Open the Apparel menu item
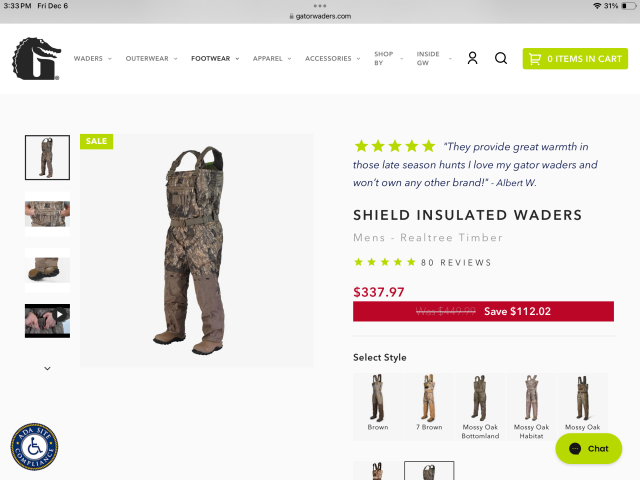Screen dimensions: 640x480 pos(272,59)
